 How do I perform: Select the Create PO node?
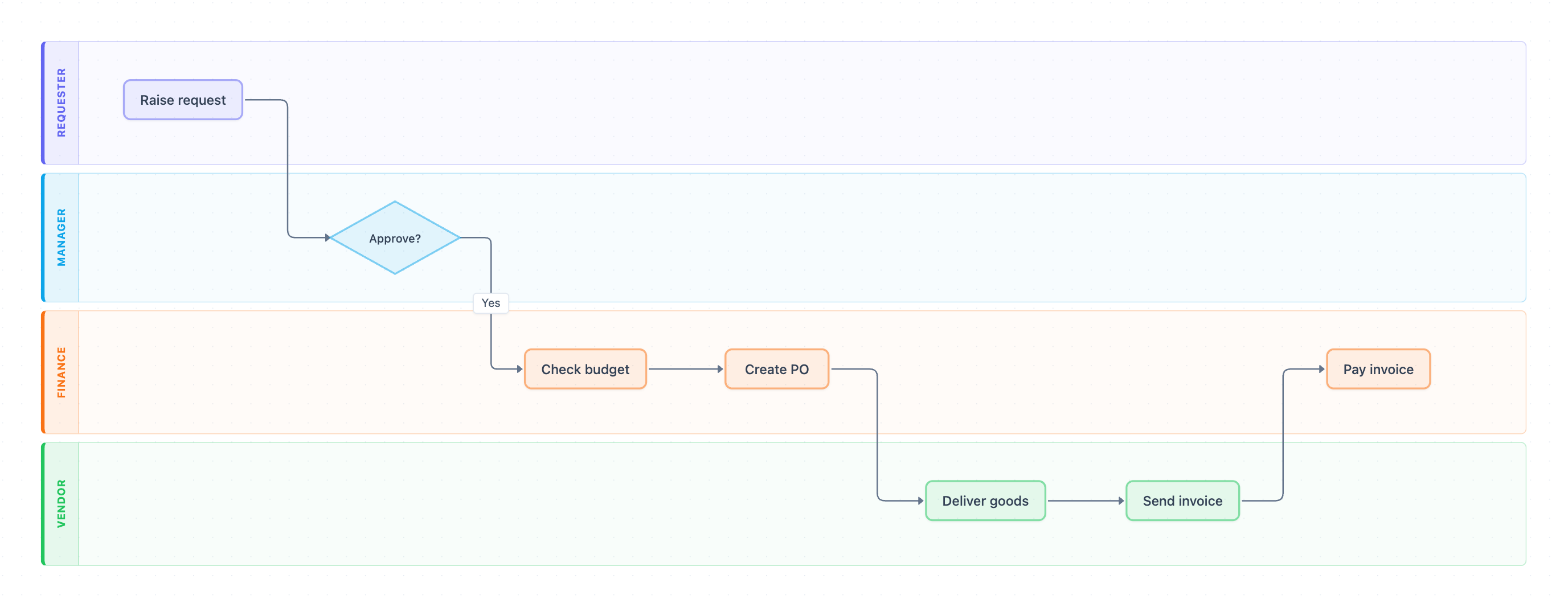click(777, 369)
